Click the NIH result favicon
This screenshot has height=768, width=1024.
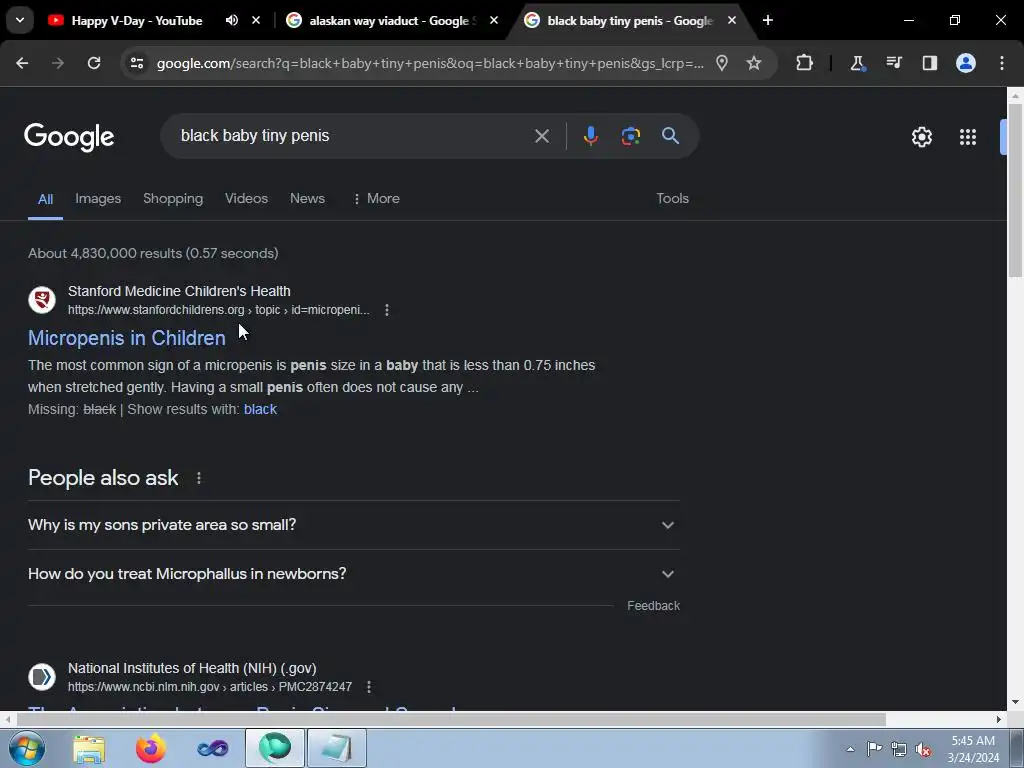[x=42, y=677]
